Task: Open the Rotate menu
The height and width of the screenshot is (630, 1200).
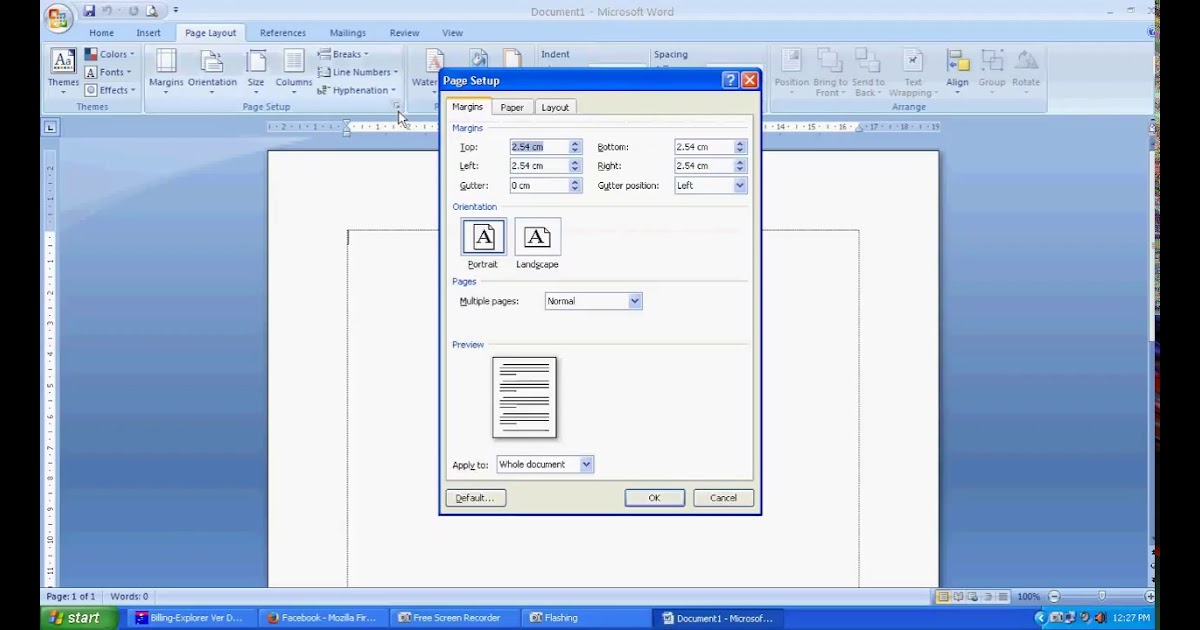Action: point(1026,71)
